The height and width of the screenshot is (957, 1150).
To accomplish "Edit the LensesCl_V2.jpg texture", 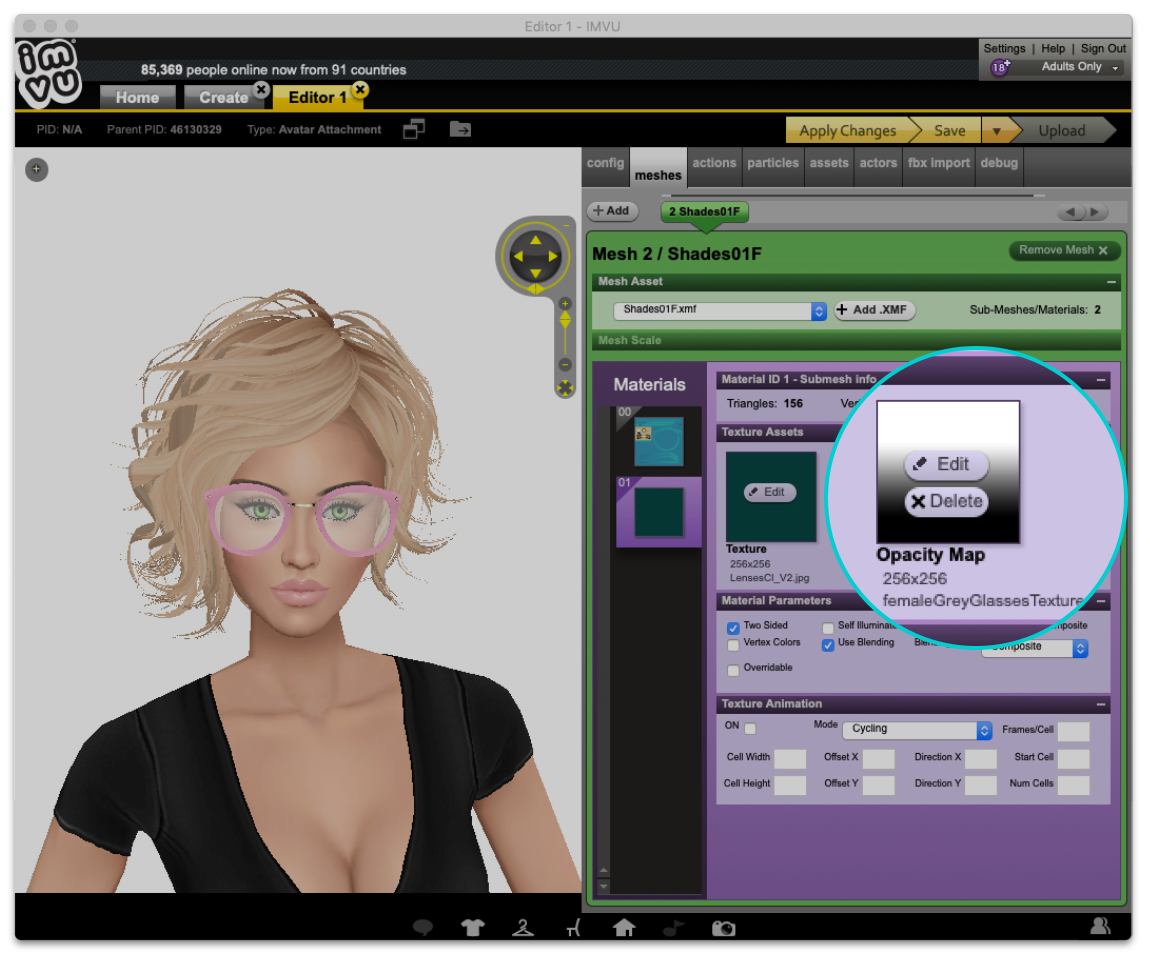I will click(769, 493).
